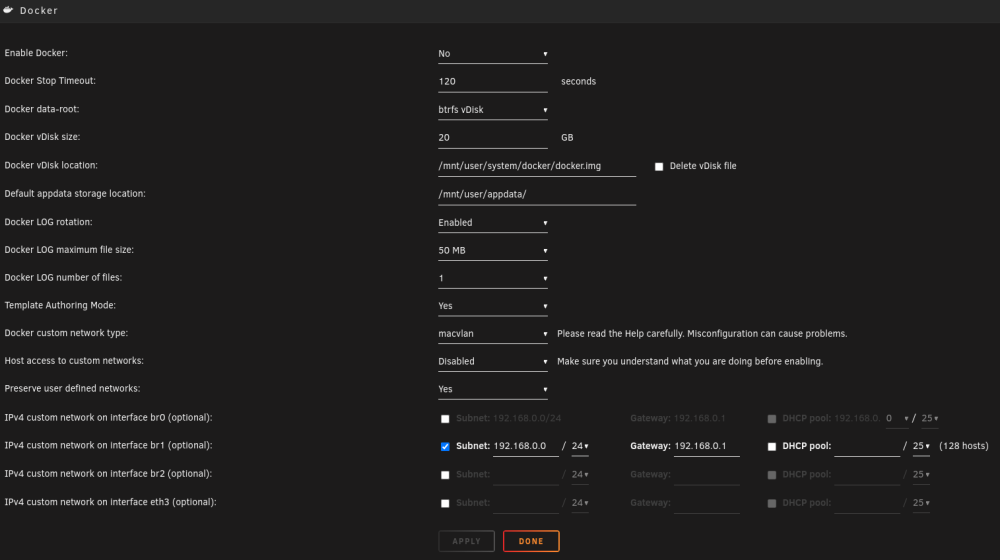Click the DONE button
This screenshot has width=1000, height=560.
point(531,541)
